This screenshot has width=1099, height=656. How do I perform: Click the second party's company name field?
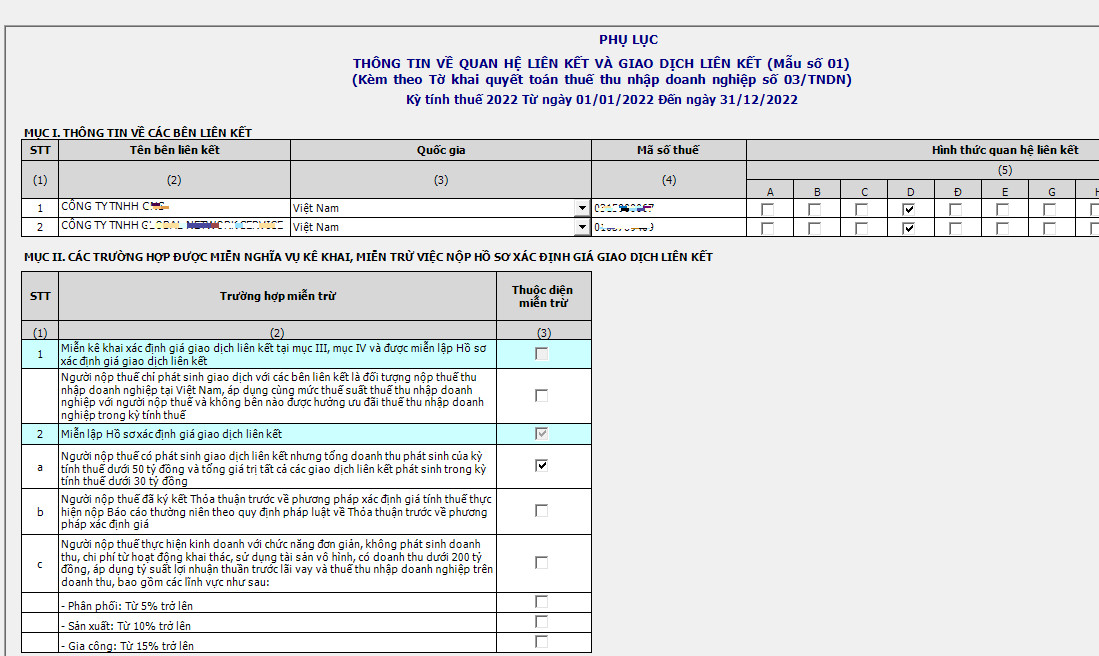click(x=174, y=227)
